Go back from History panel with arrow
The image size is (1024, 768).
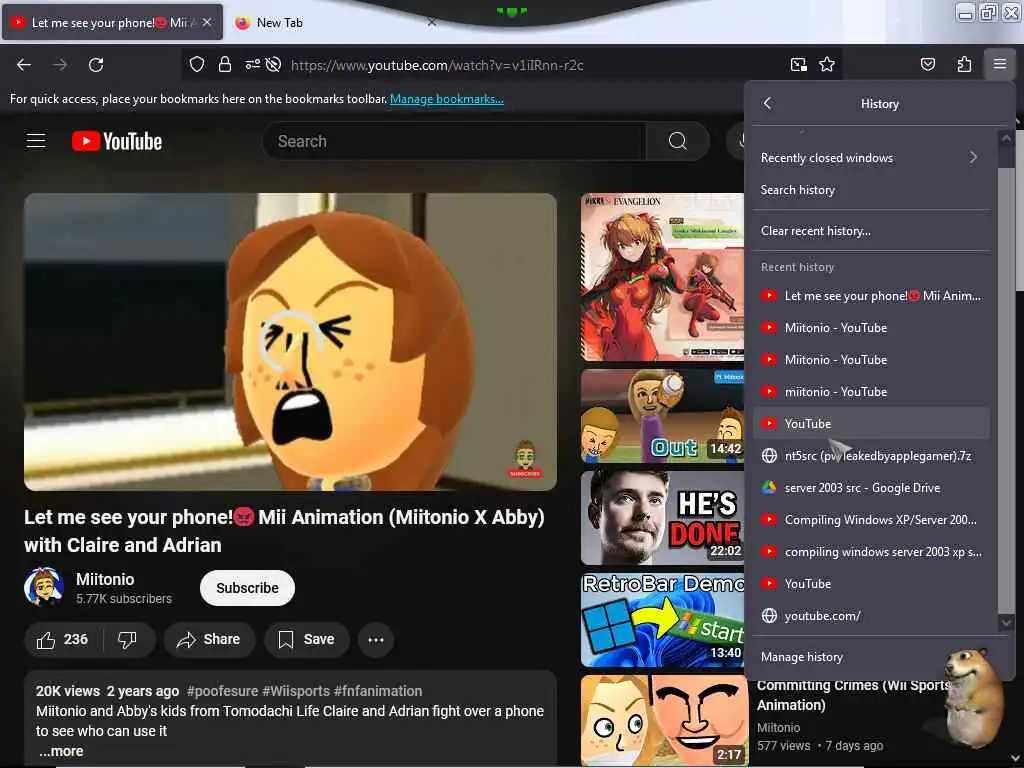(767, 103)
